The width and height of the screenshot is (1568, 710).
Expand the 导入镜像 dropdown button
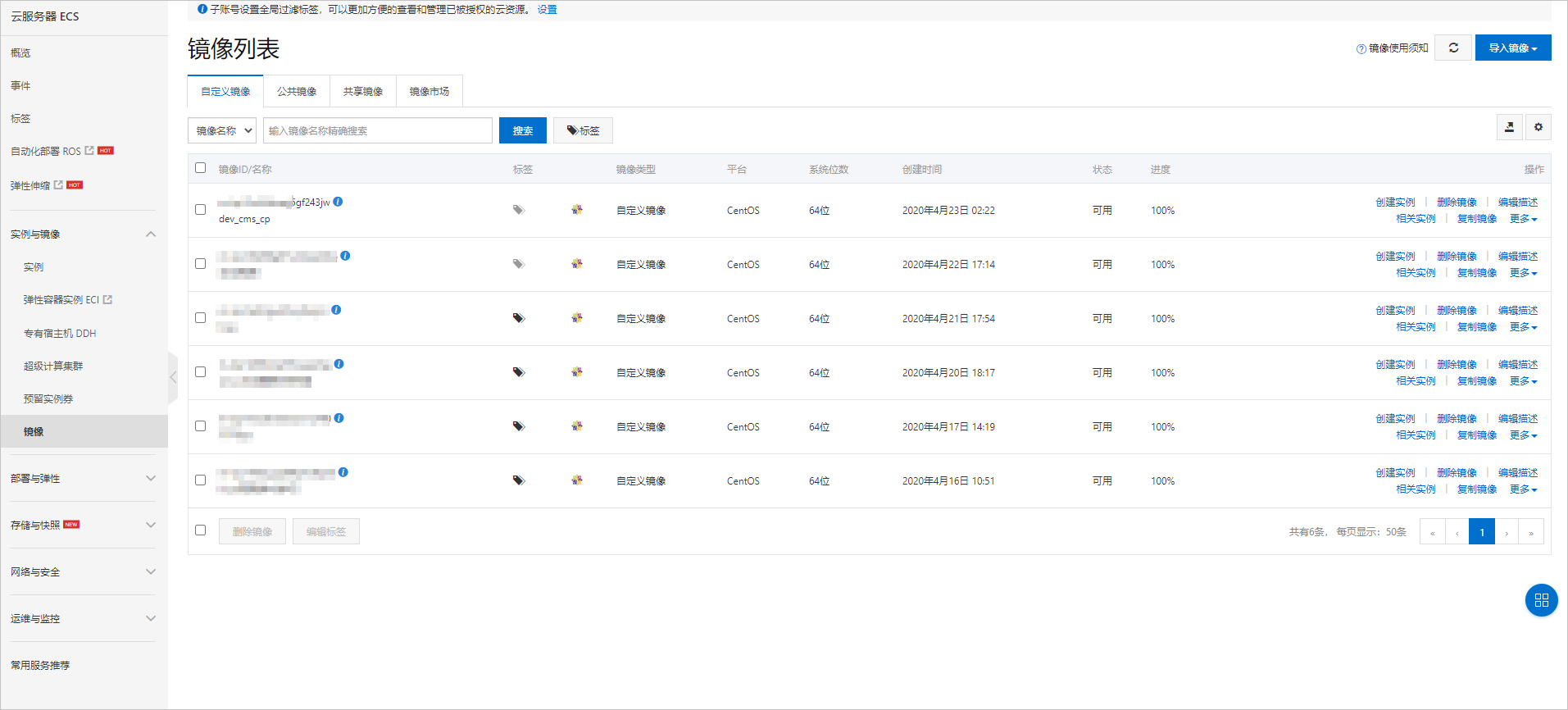[x=1512, y=48]
